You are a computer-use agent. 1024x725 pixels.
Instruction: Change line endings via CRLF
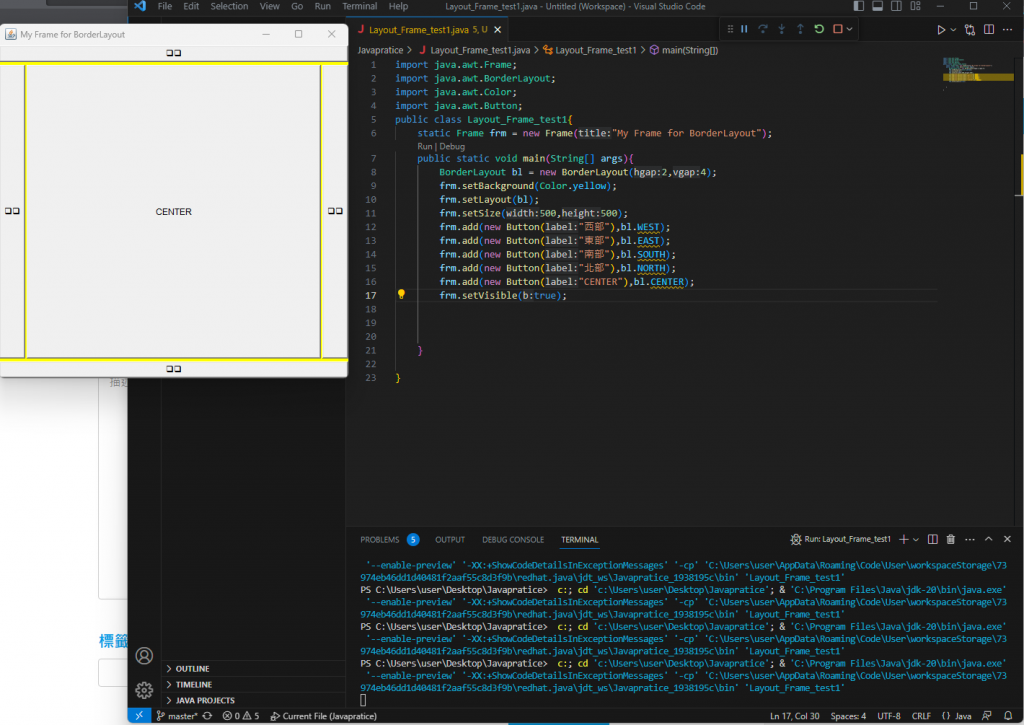tap(921, 716)
